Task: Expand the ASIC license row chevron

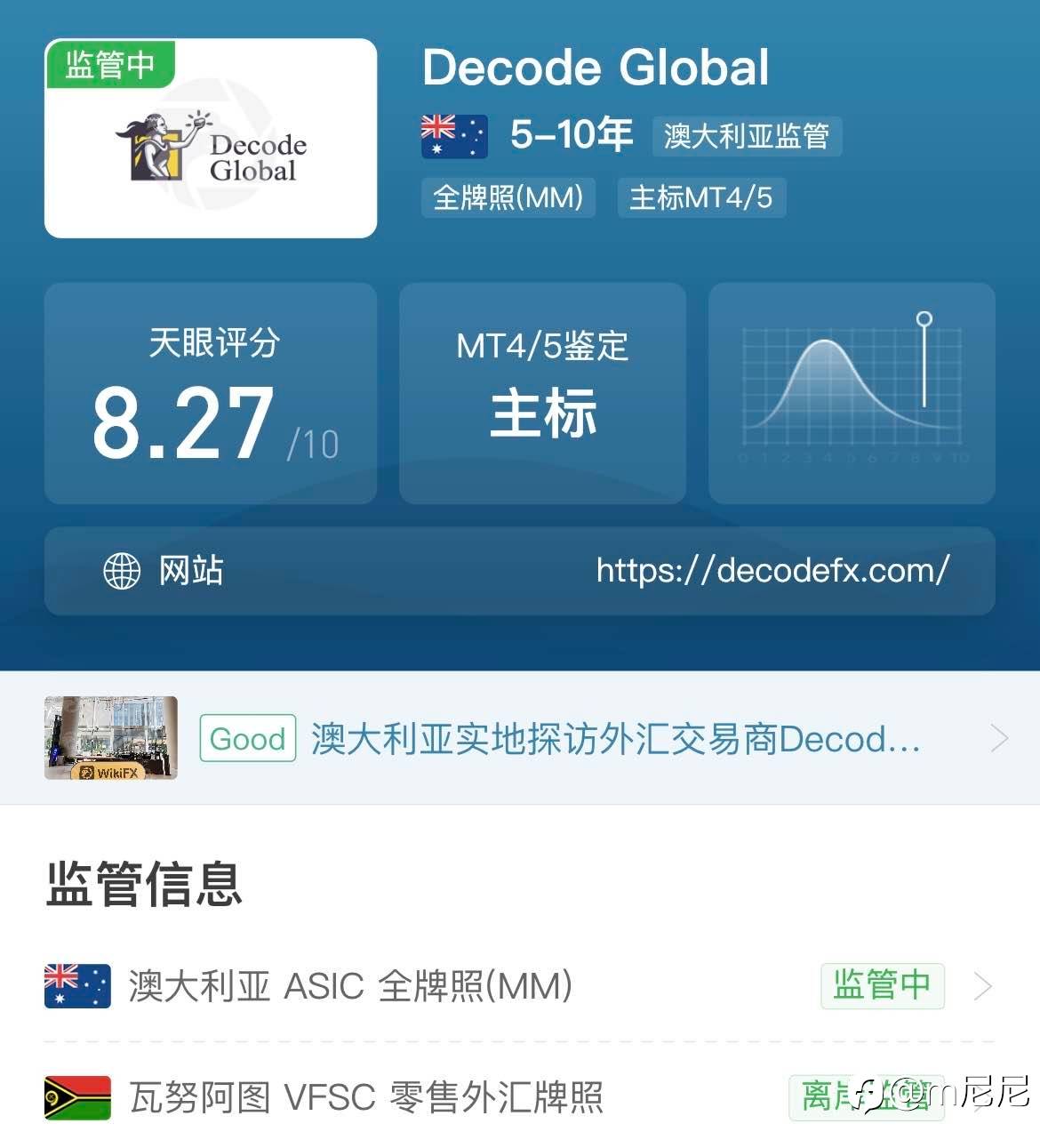Action: click(x=983, y=986)
